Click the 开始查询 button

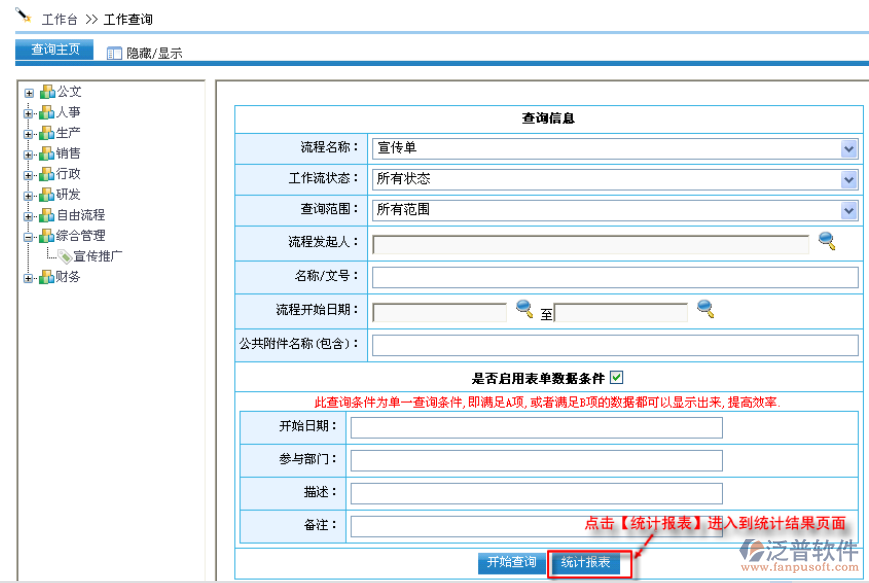[511, 563]
